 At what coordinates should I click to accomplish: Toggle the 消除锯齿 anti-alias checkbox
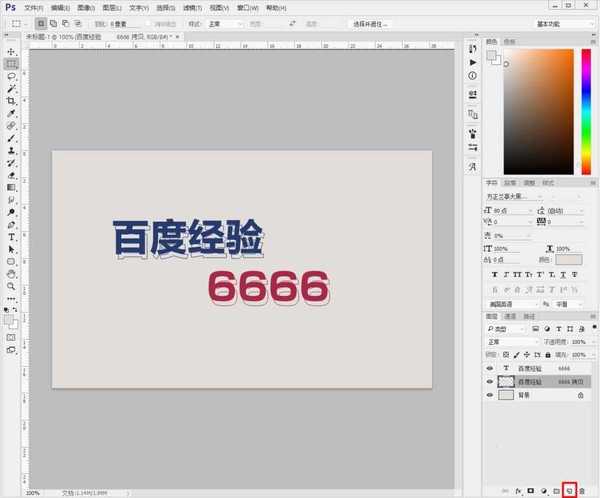(149, 22)
